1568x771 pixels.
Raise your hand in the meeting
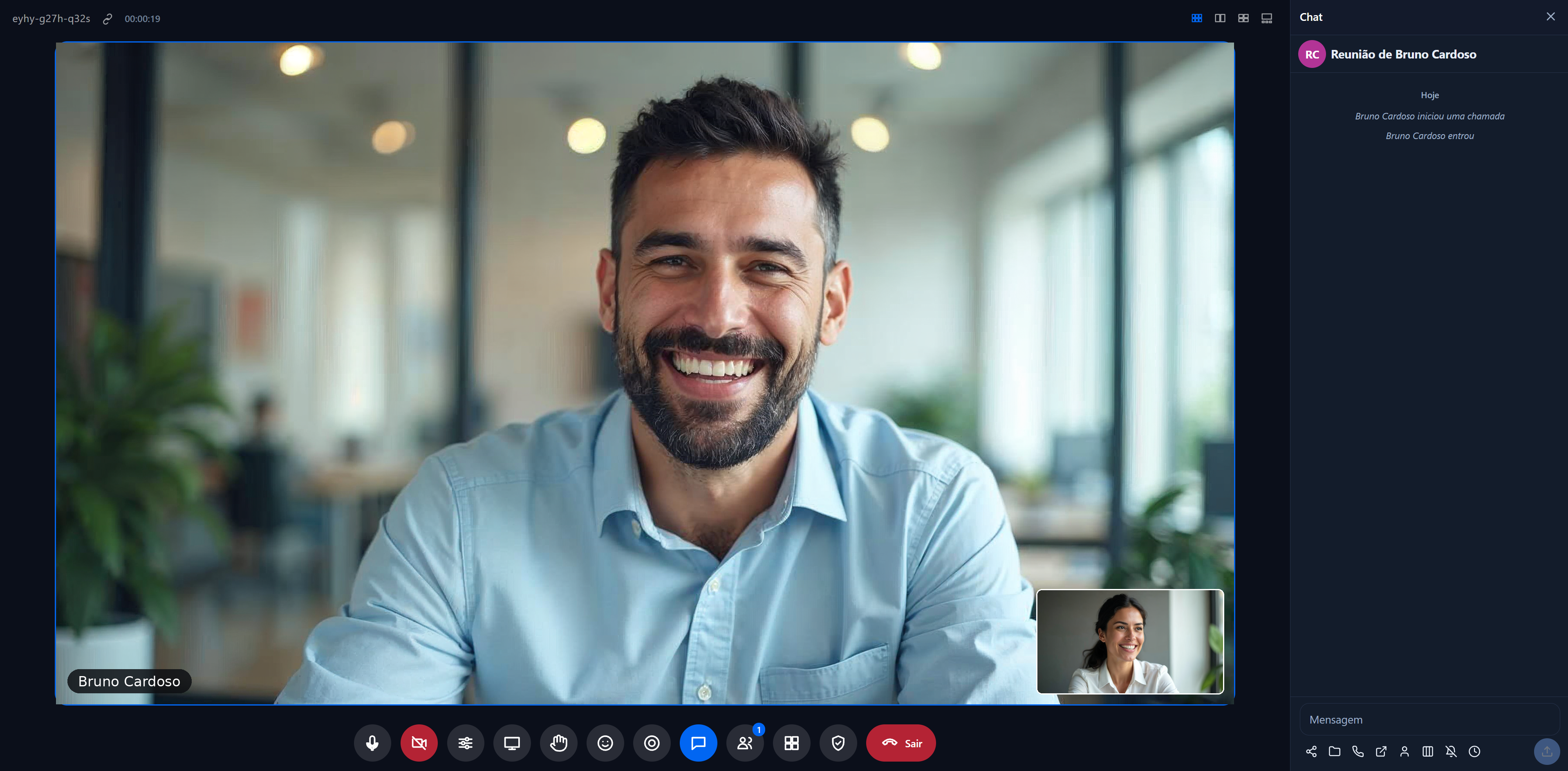(559, 742)
